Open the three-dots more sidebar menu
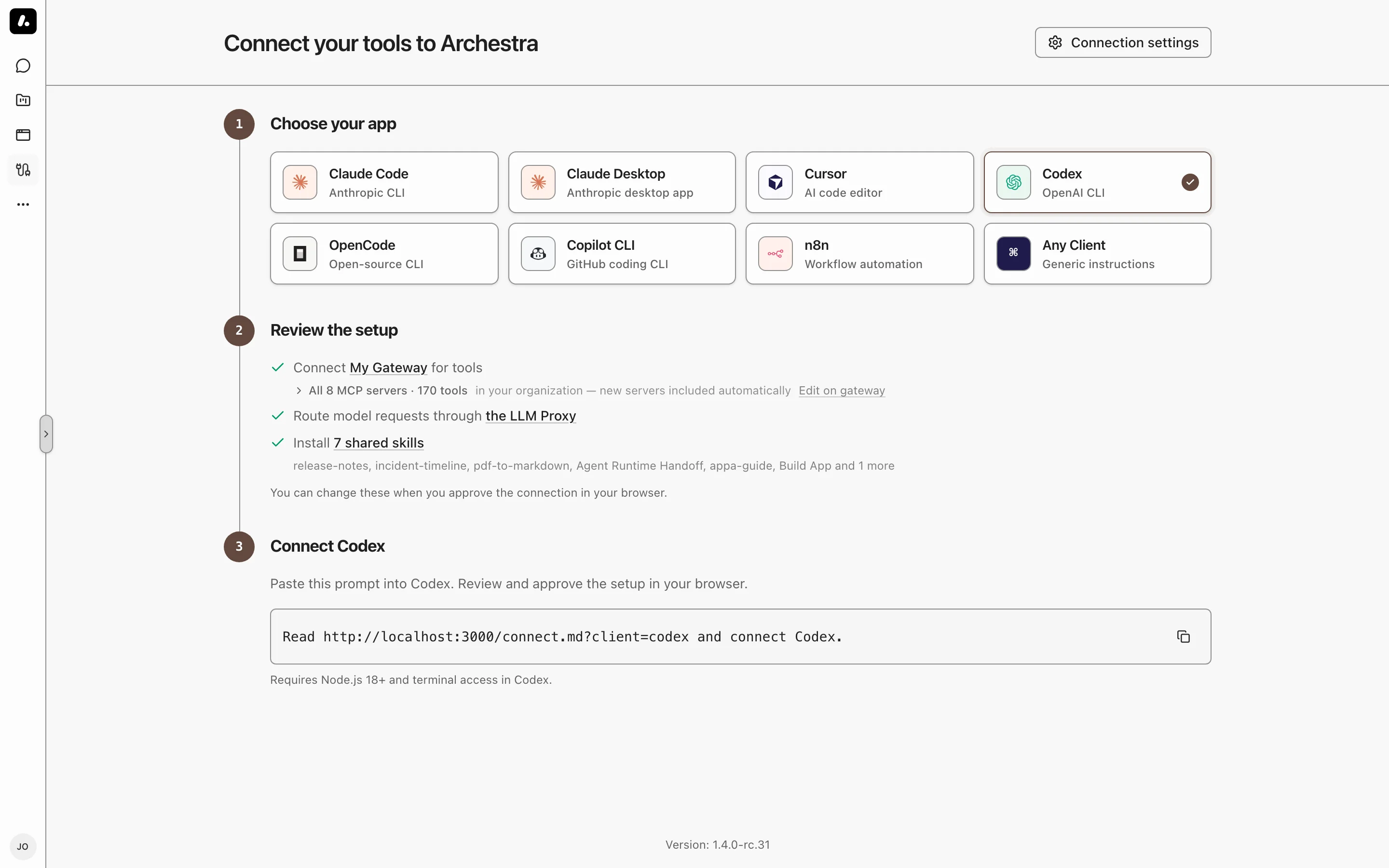This screenshot has width=1389, height=868. [x=23, y=204]
